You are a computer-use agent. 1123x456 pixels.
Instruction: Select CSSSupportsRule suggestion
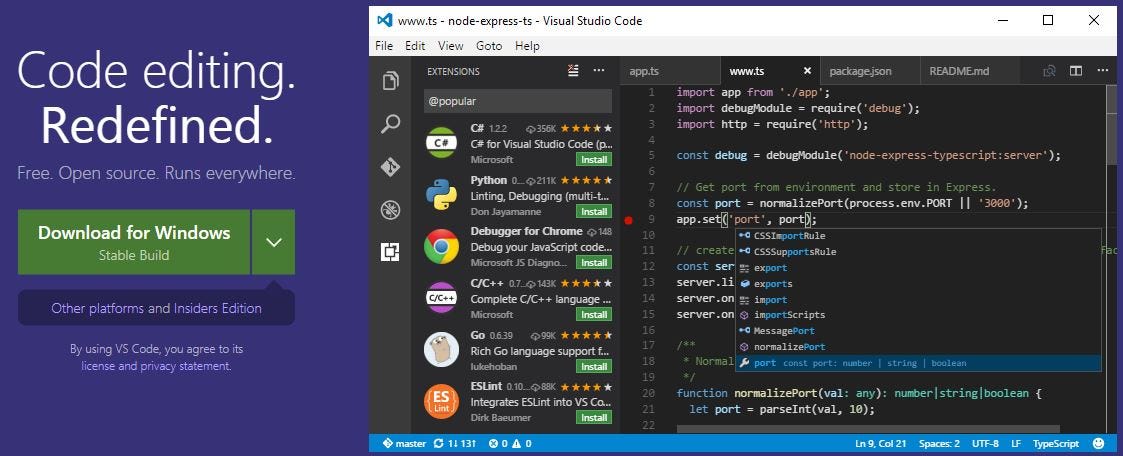919,251
